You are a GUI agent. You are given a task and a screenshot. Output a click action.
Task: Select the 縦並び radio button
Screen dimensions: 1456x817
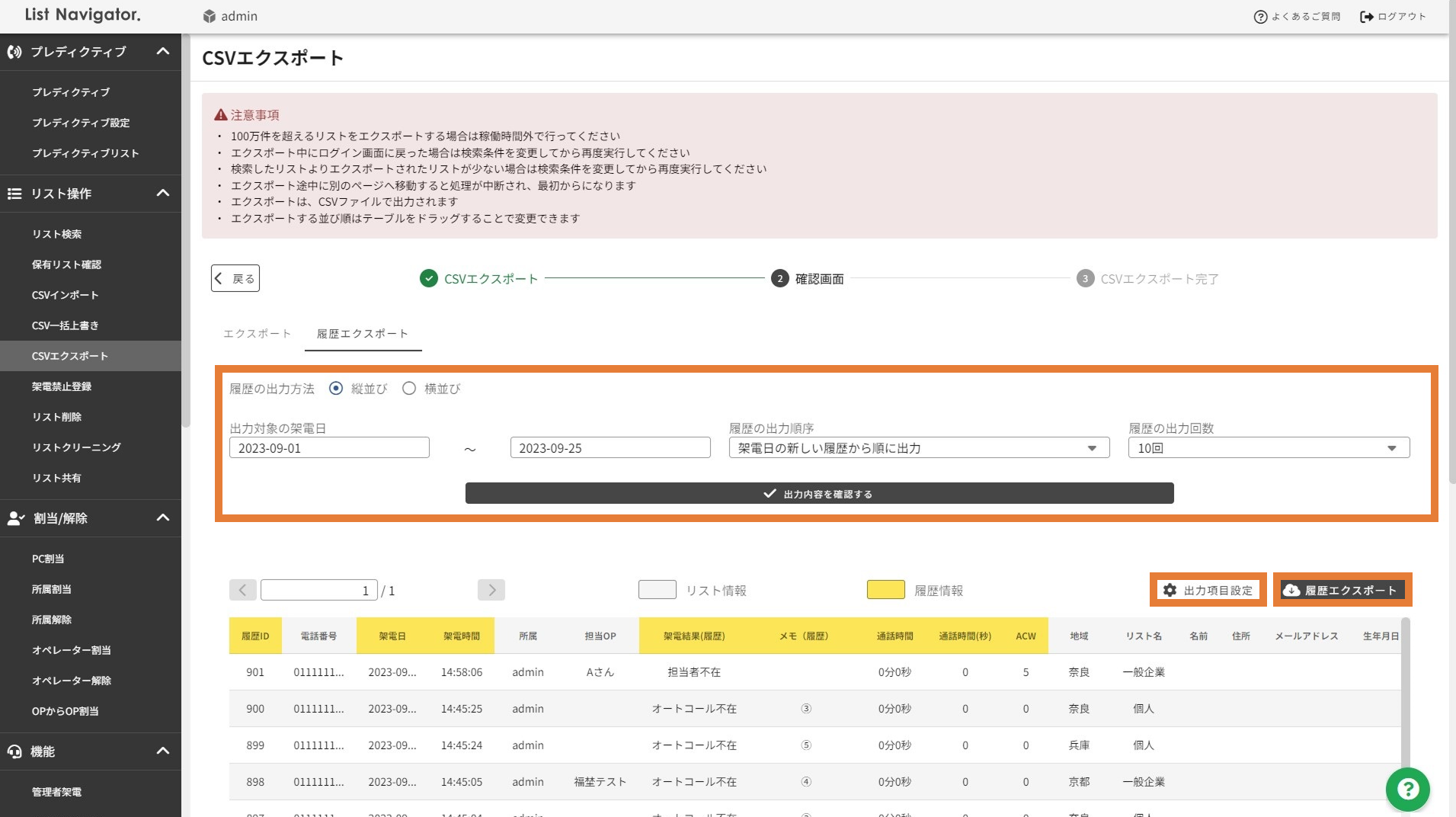pos(336,389)
